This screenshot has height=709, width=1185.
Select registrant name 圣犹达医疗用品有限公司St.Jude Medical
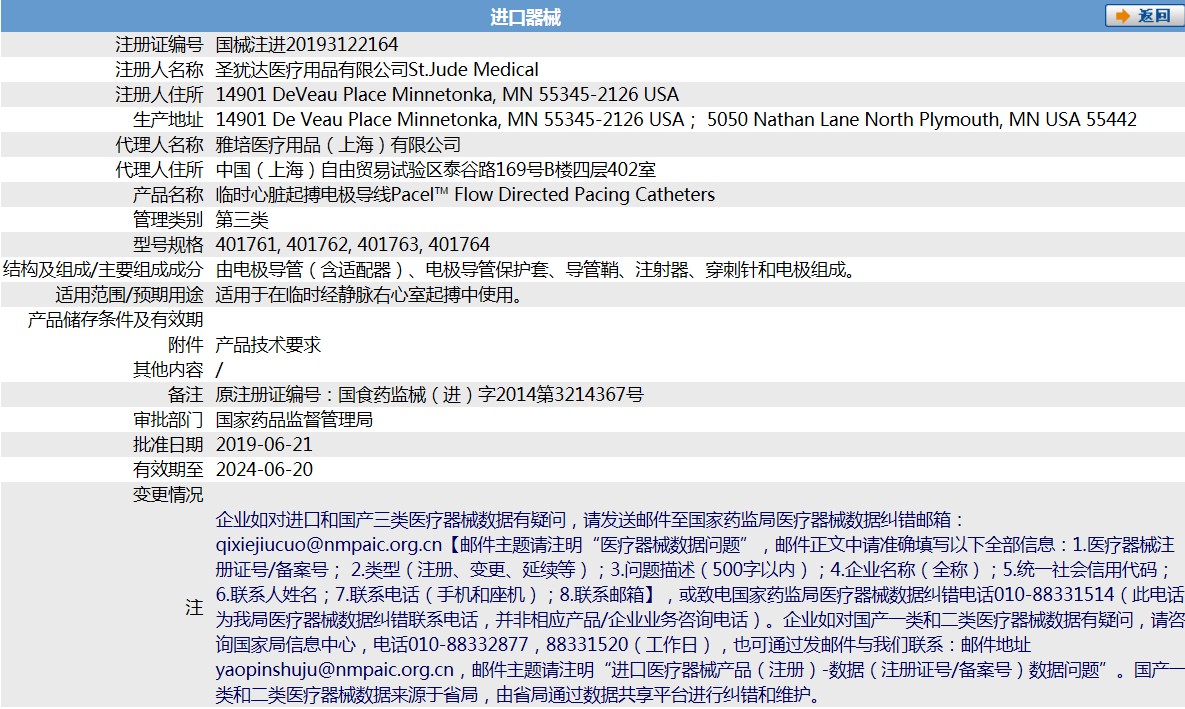pos(377,70)
